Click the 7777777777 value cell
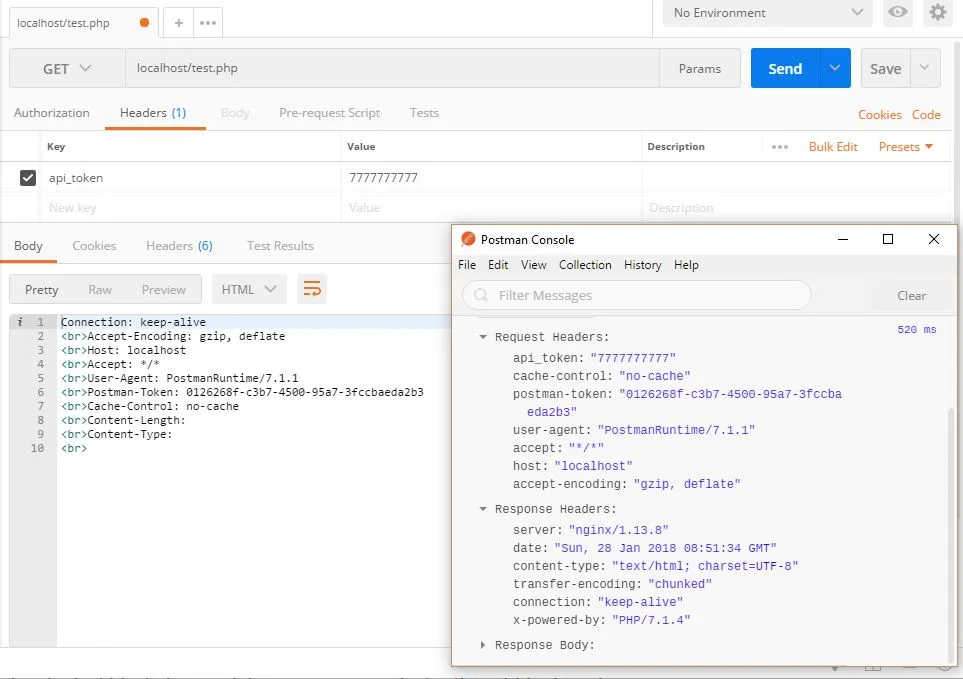This screenshot has height=679, width=963. pos(491,177)
